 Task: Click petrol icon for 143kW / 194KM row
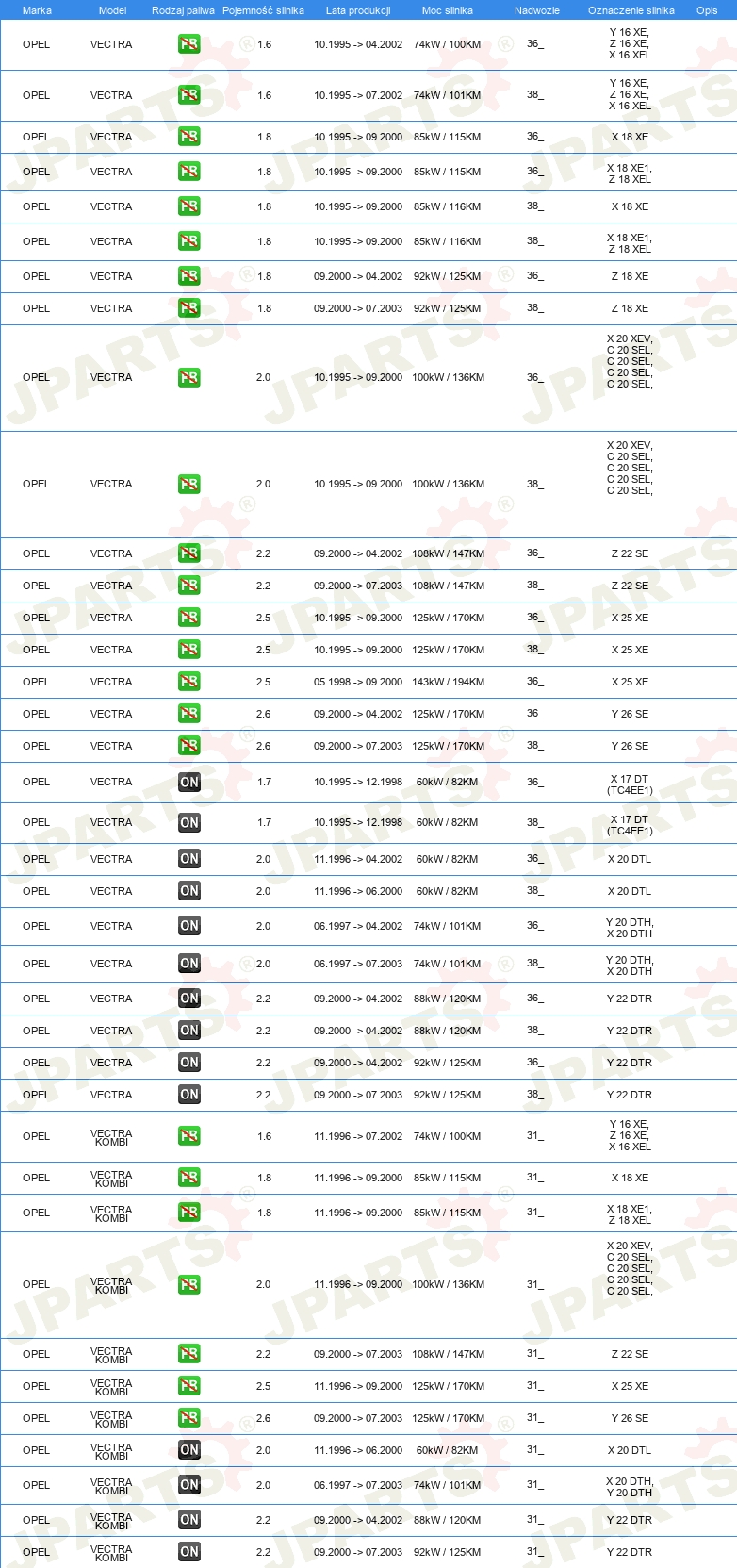(x=189, y=682)
